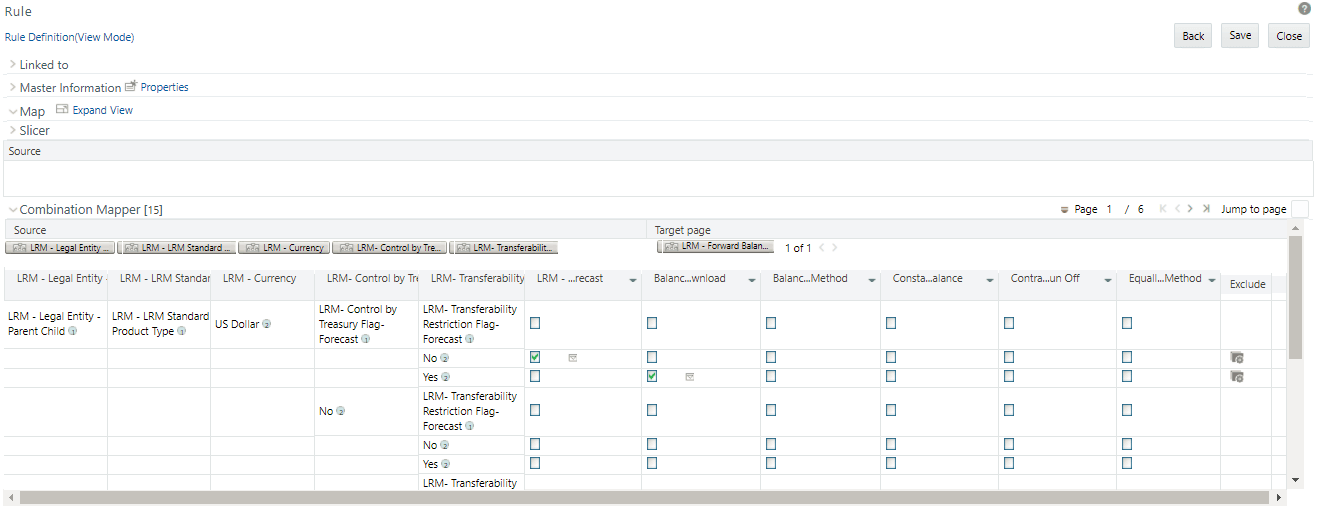
Task: Click the Close button
Action: pyautogui.click(x=1289, y=36)
